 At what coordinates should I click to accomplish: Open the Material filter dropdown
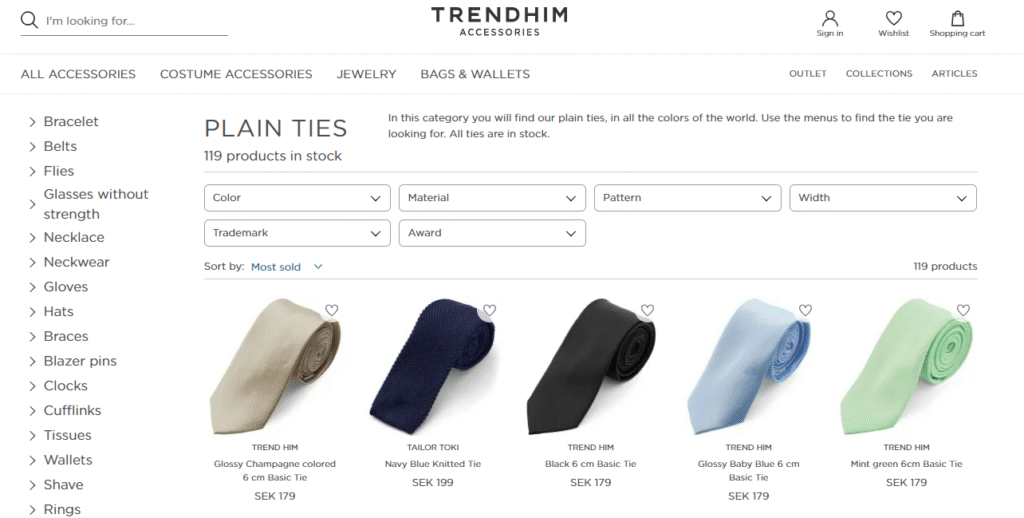coord(492,198)
